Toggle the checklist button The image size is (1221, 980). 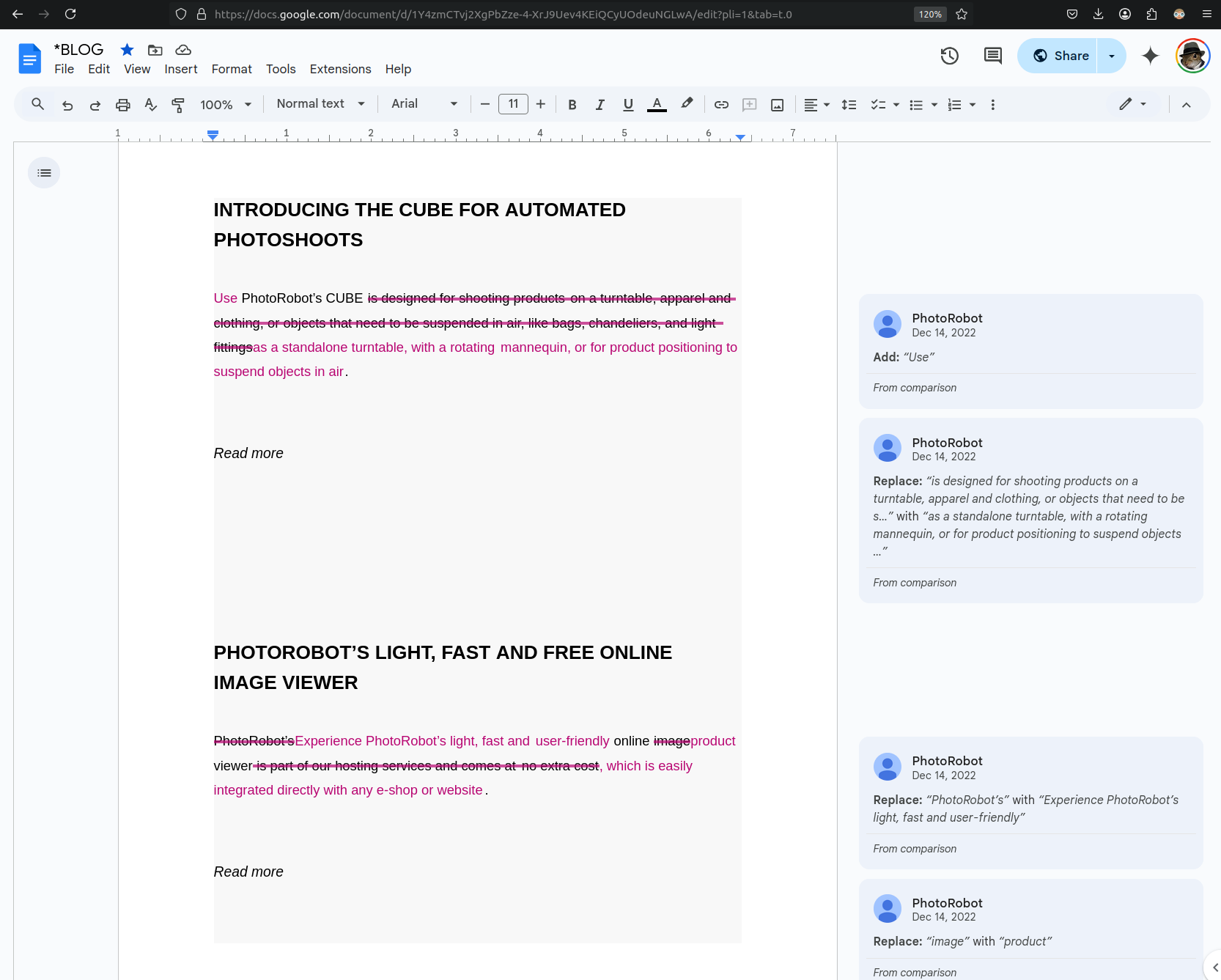point(878,105)
